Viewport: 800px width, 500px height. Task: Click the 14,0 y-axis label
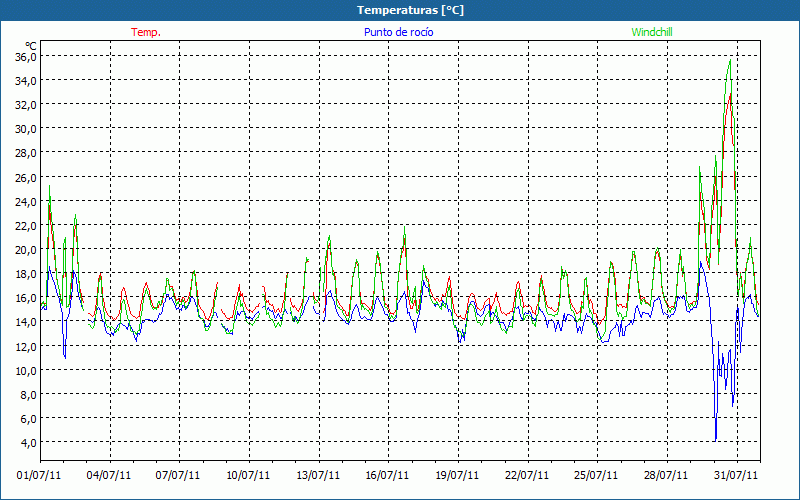click(25, 321)
